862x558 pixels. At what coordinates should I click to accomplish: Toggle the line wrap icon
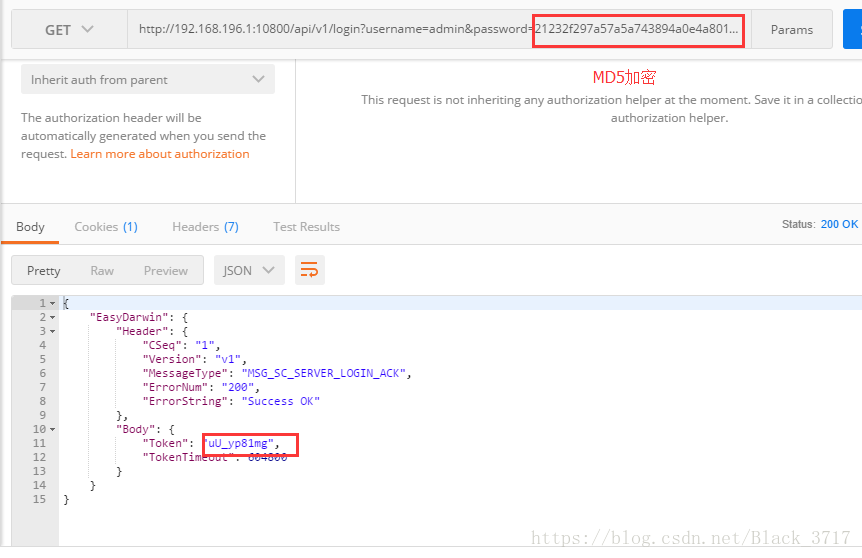310,270
